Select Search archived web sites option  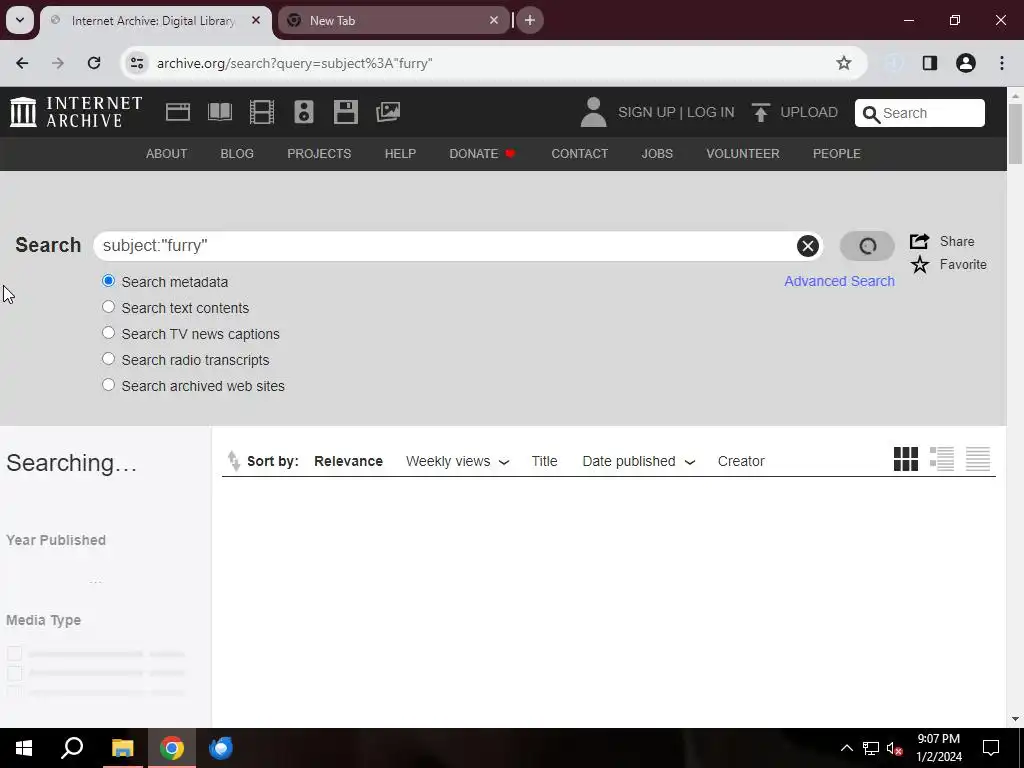pyautogui.click(x=108, y=385)
